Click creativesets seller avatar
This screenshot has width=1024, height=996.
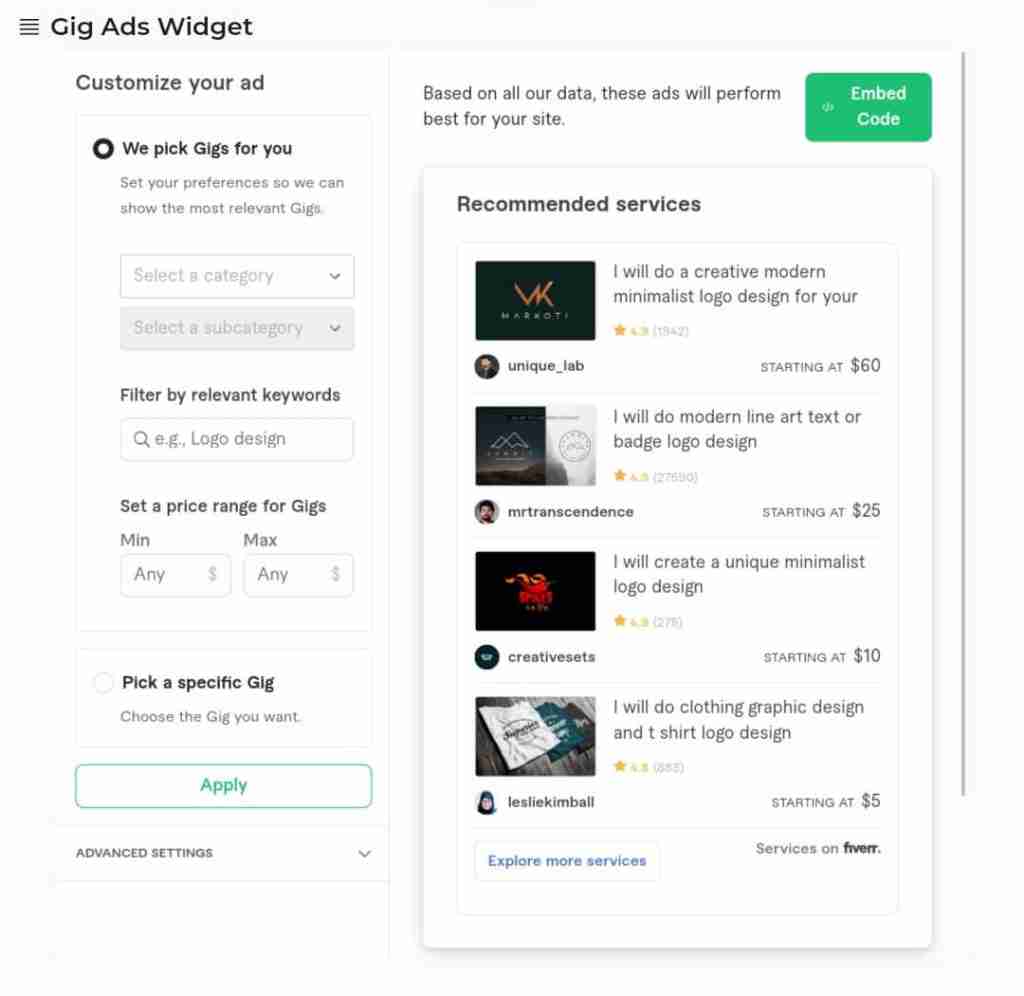click(x=487, y=657)
